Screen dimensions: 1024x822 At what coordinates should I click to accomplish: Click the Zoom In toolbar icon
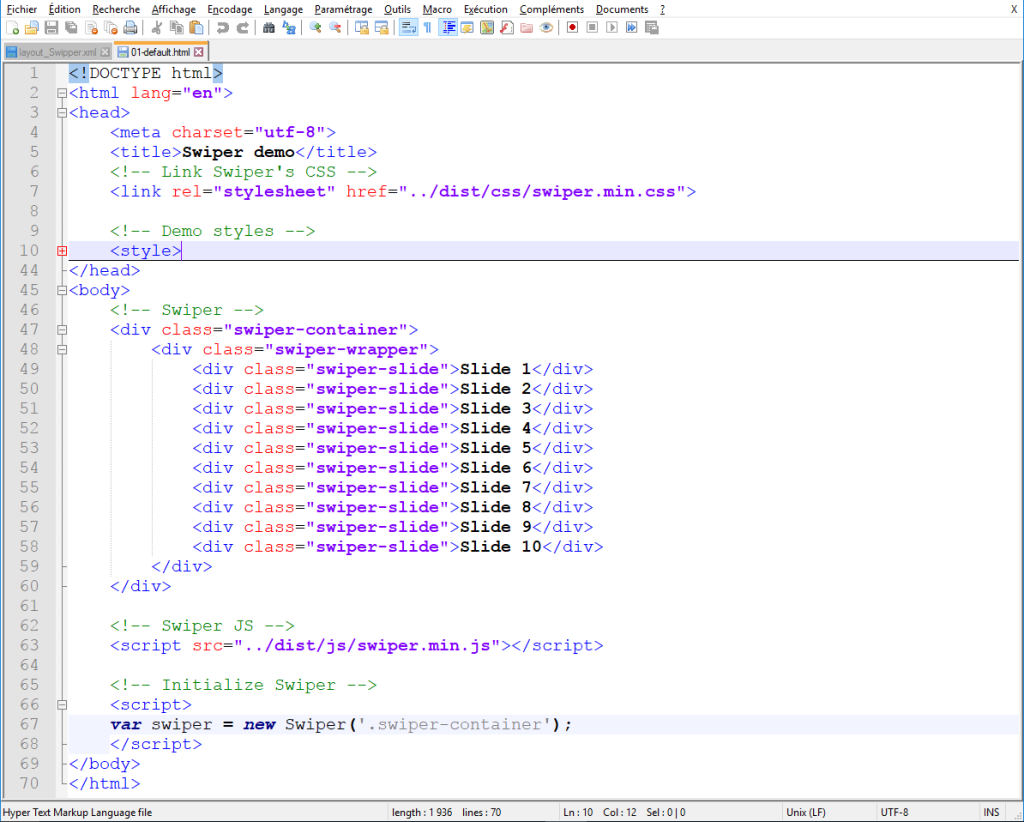click(x=315, y=27)
